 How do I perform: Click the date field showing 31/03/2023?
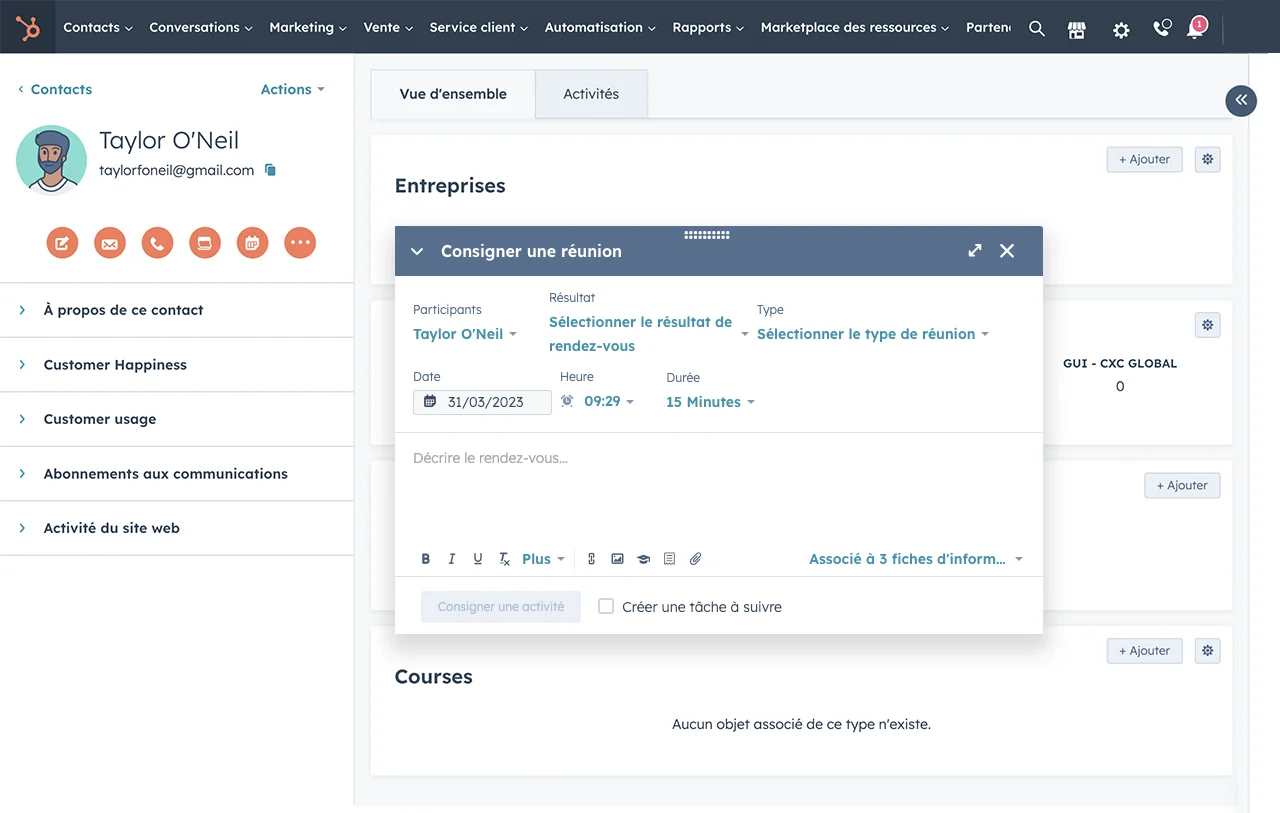click(x=484, y=402)
